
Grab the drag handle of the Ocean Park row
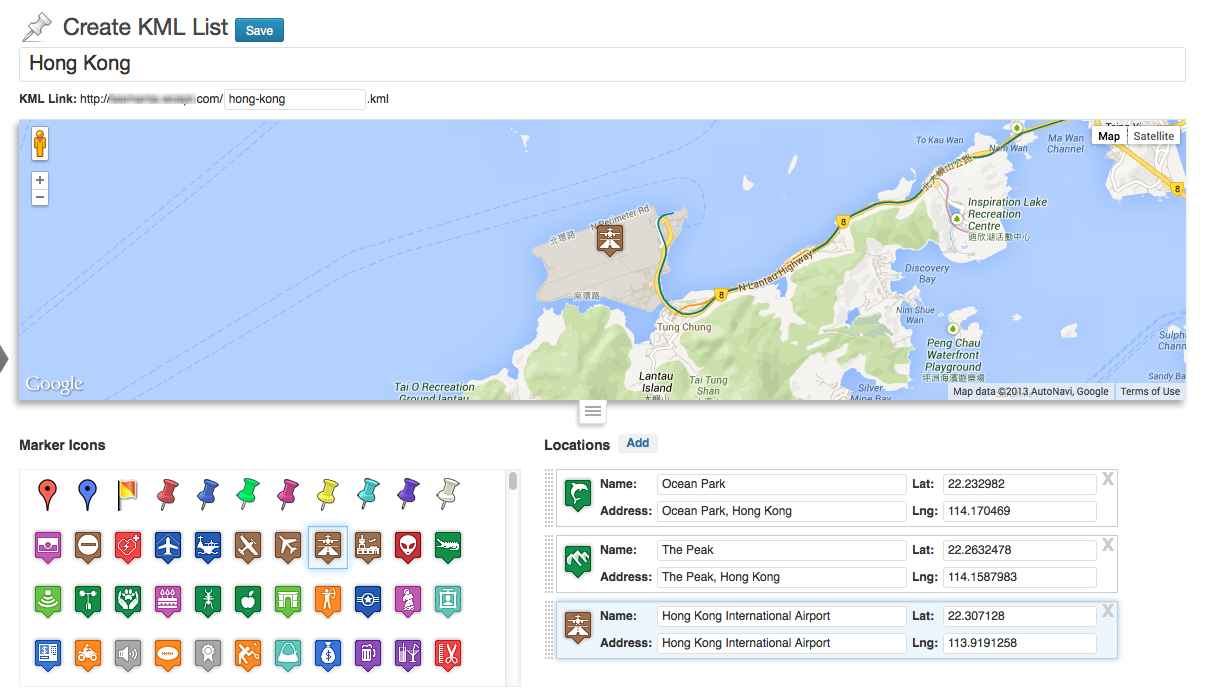549,498
